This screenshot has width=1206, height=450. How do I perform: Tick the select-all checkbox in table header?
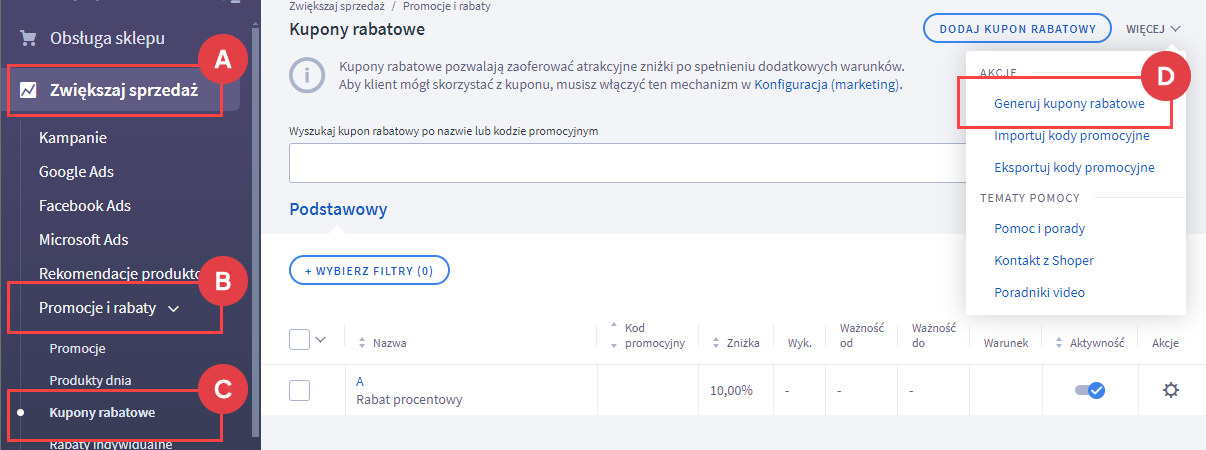[x=299, y=339]
